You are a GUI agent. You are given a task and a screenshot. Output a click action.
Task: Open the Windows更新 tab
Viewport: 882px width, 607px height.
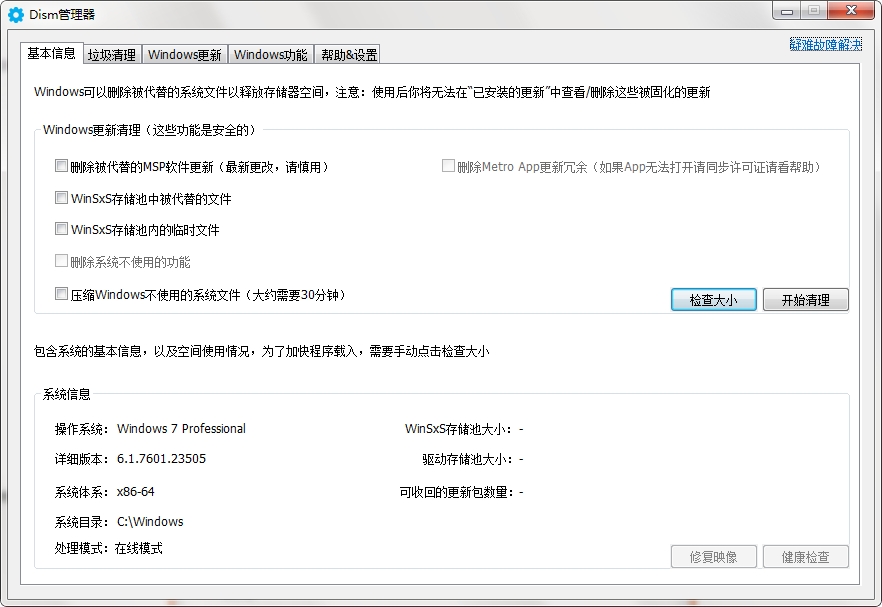click(x=183, y=54)
